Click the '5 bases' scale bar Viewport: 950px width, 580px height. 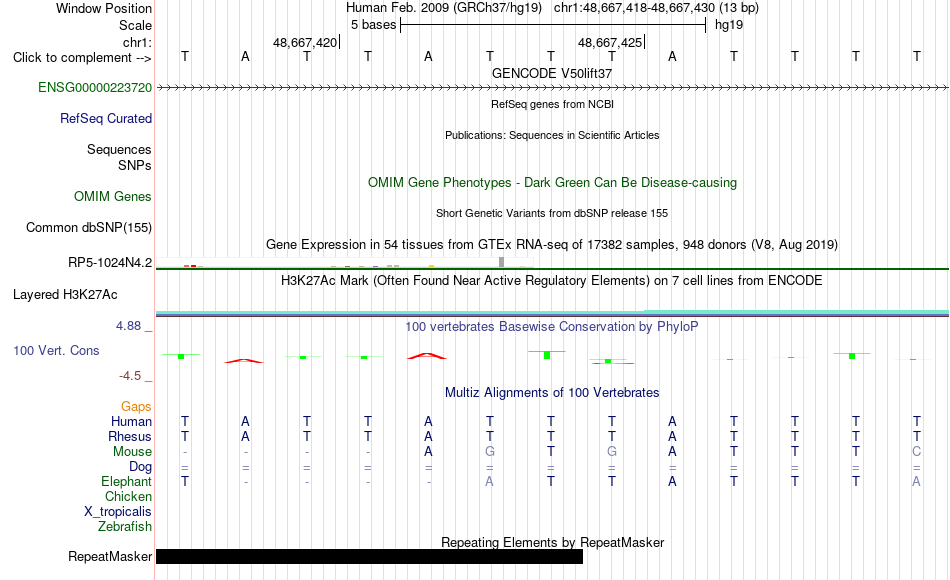tap(553, 25)
